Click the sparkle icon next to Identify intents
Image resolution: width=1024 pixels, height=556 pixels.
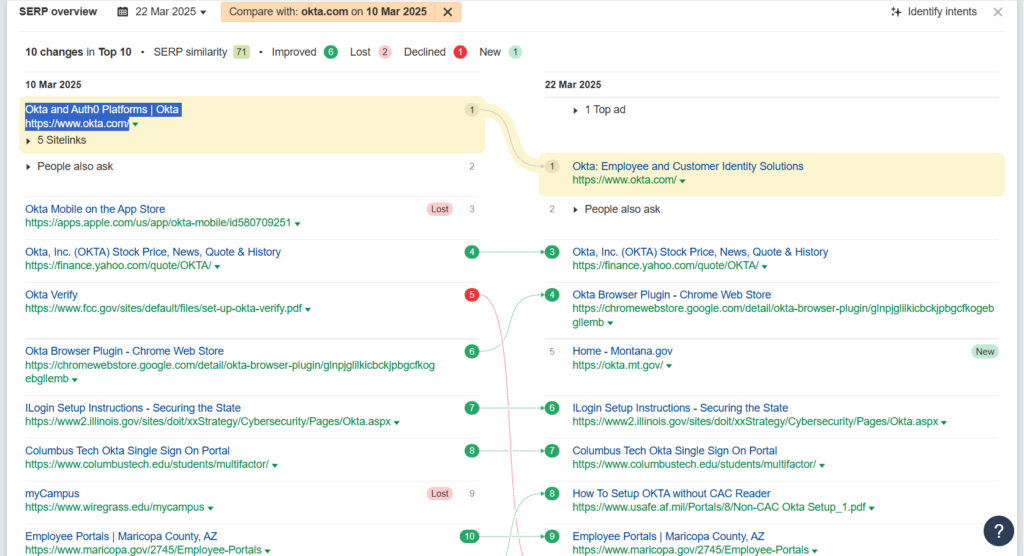tap(896, 12)
